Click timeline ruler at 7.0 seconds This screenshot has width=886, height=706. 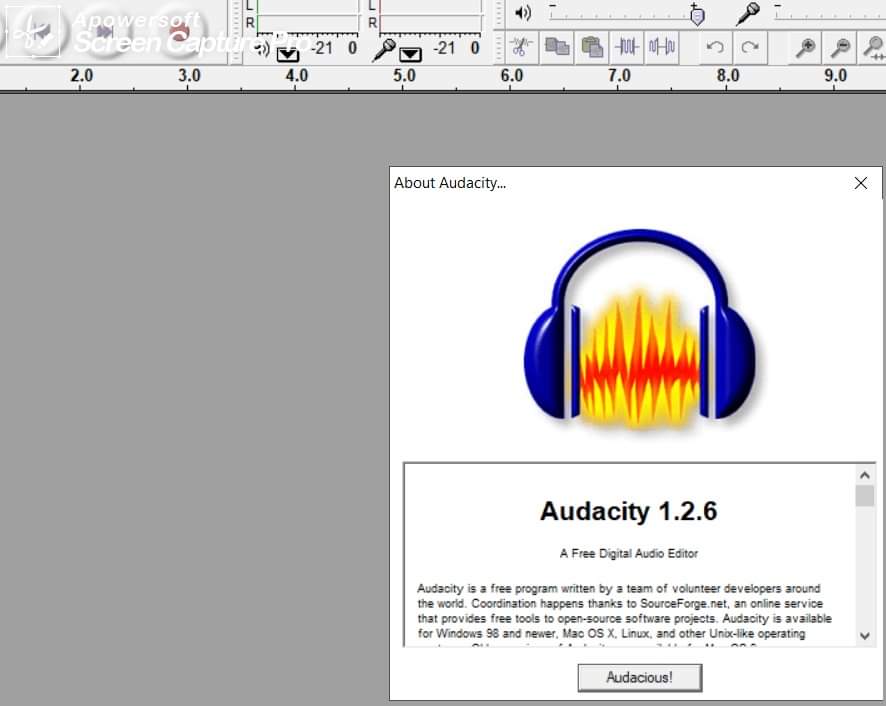coord(619,76)
